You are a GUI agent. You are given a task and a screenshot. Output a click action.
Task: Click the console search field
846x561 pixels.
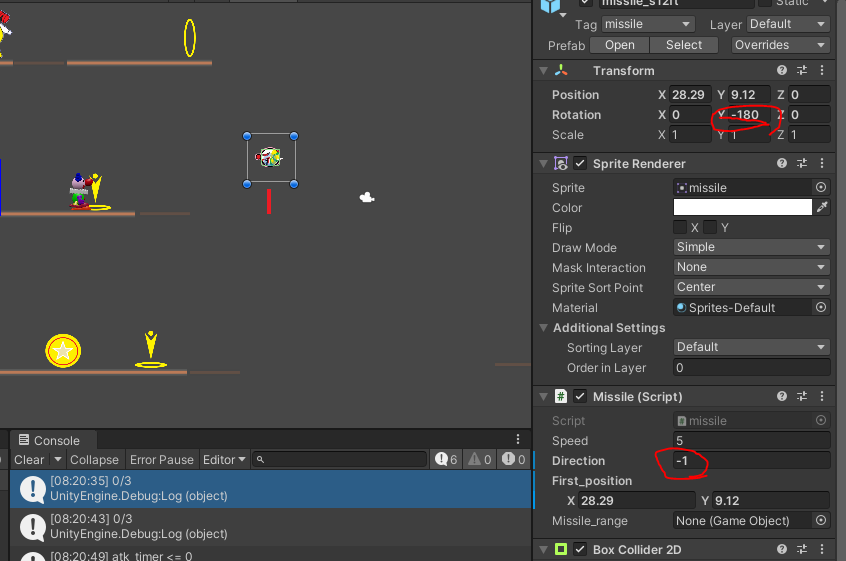(x=339, y=460)
